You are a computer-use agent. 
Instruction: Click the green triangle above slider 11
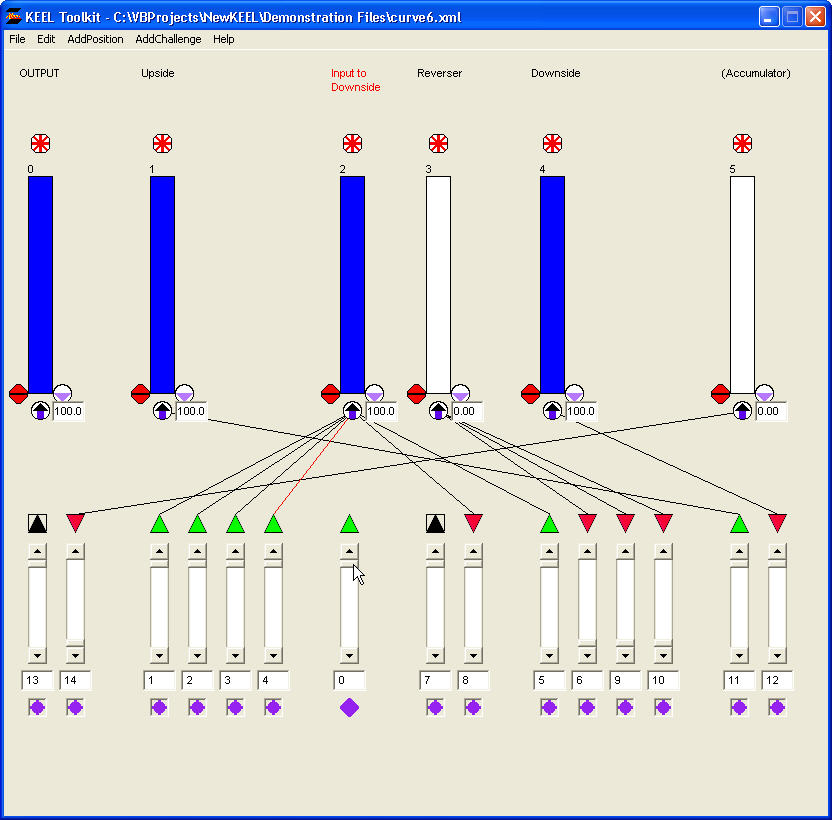click(x=739, y=523)
